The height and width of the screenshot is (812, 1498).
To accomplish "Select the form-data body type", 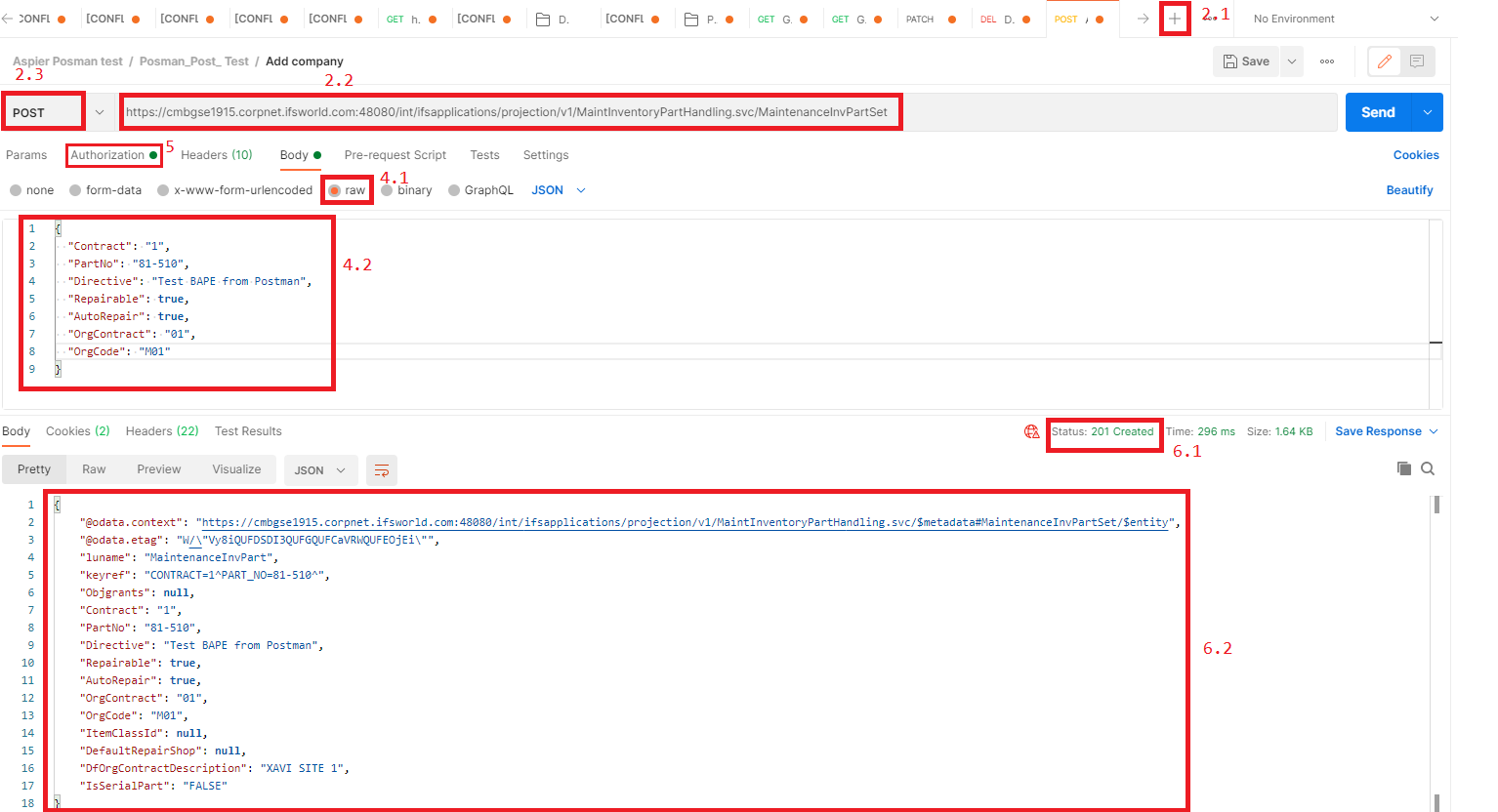I will [105, 190].
